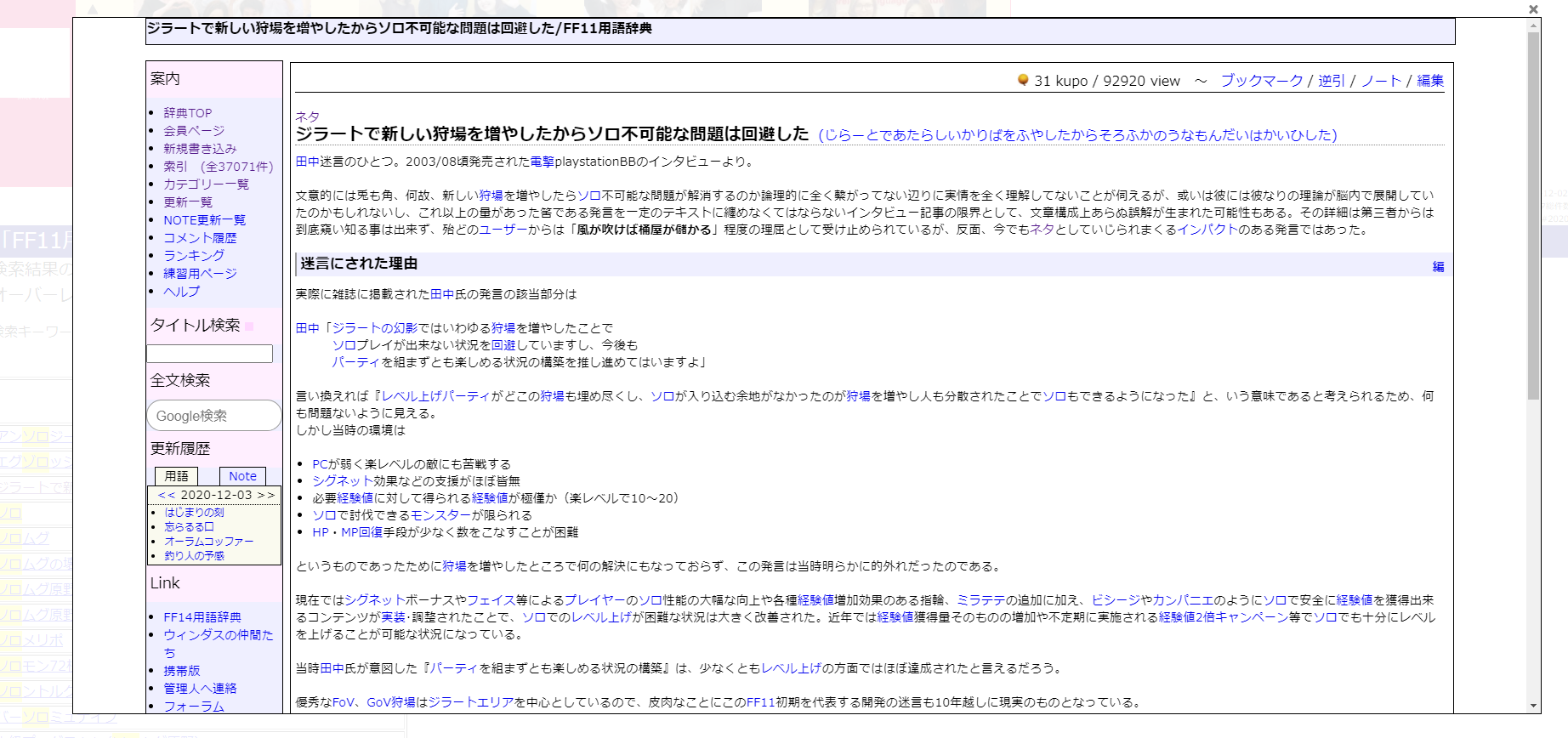Open NOTE更新一覧 link
Screen dimensions: 1568x738
204,220
